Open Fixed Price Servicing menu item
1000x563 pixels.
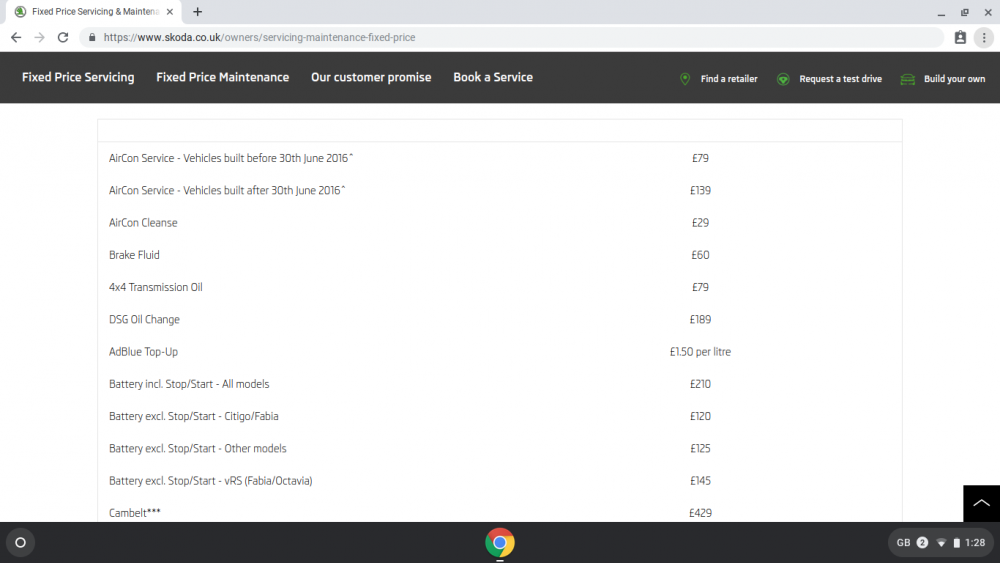pos(78,77)
